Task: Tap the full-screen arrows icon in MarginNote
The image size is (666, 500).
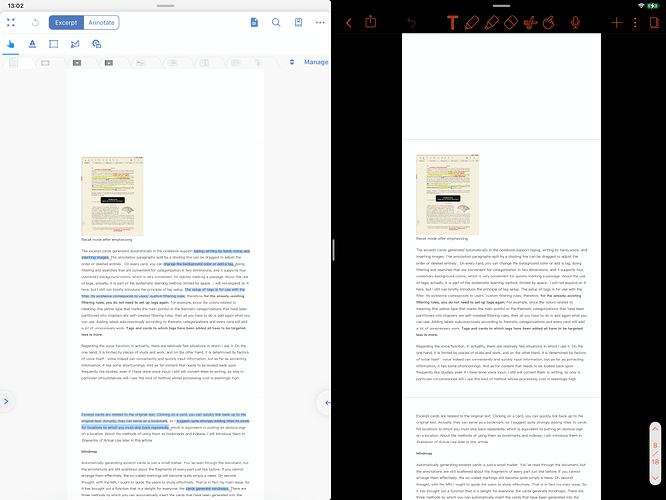Action: pyautogui.click(x=11, y=23)
